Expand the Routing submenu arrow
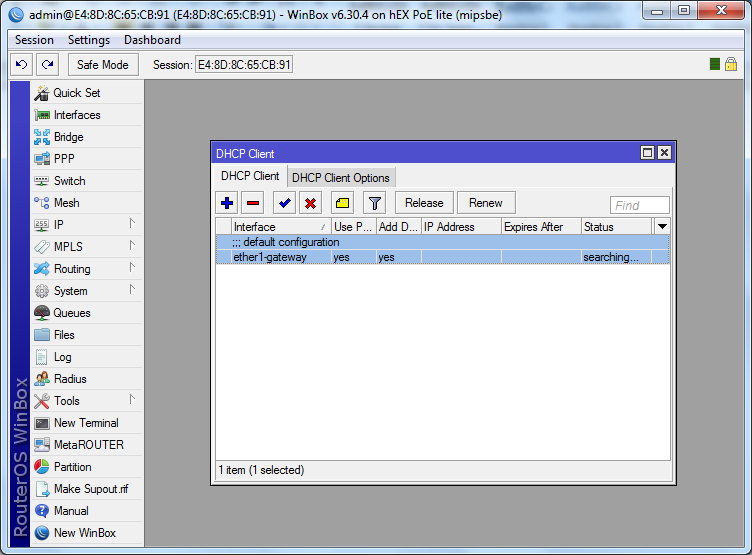The image size is (752, 555). [132, 268]
